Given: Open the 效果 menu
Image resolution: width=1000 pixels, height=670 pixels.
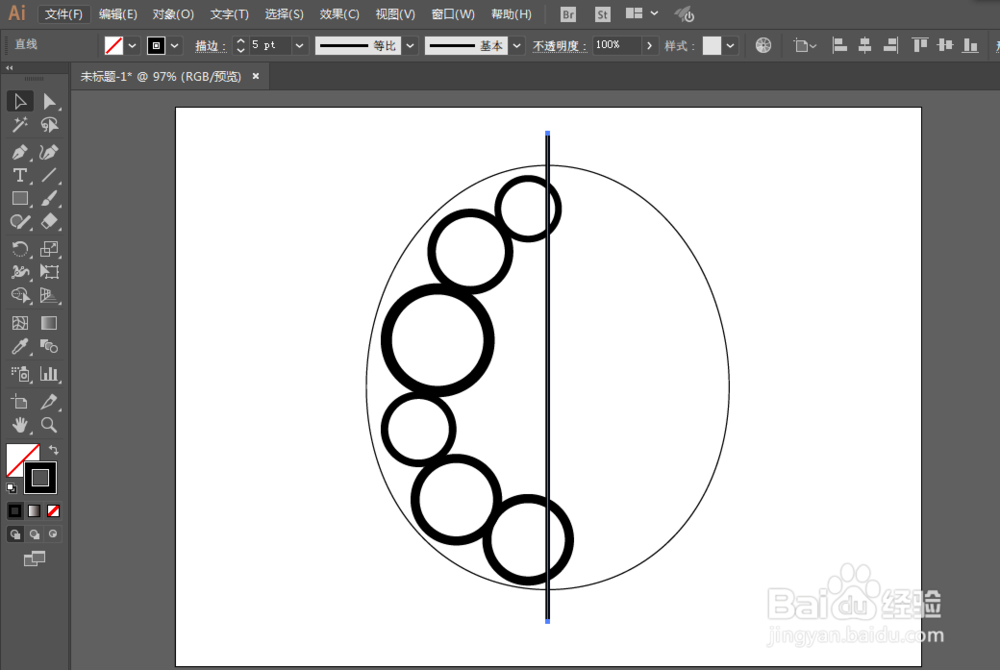Looking at the screenshot, I should [339, 14].
